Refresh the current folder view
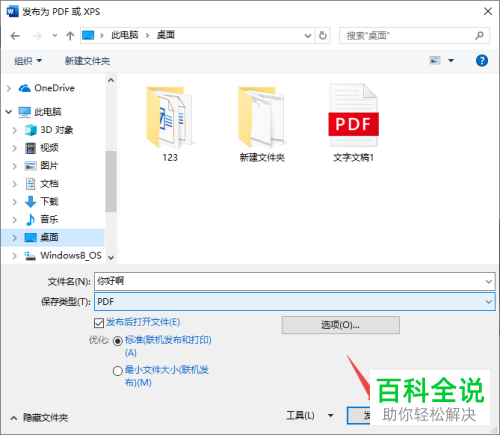Screen dimensions: 500x435 (323, 35)
